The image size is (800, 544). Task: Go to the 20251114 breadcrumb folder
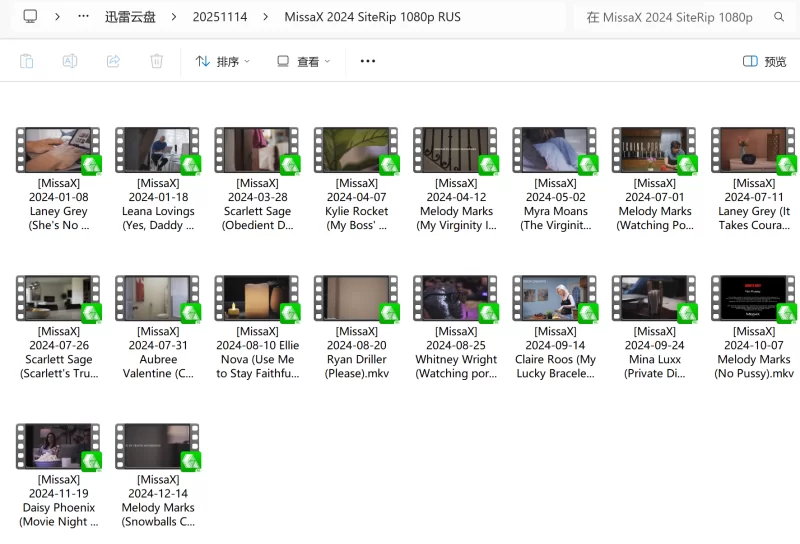point(220,17)
